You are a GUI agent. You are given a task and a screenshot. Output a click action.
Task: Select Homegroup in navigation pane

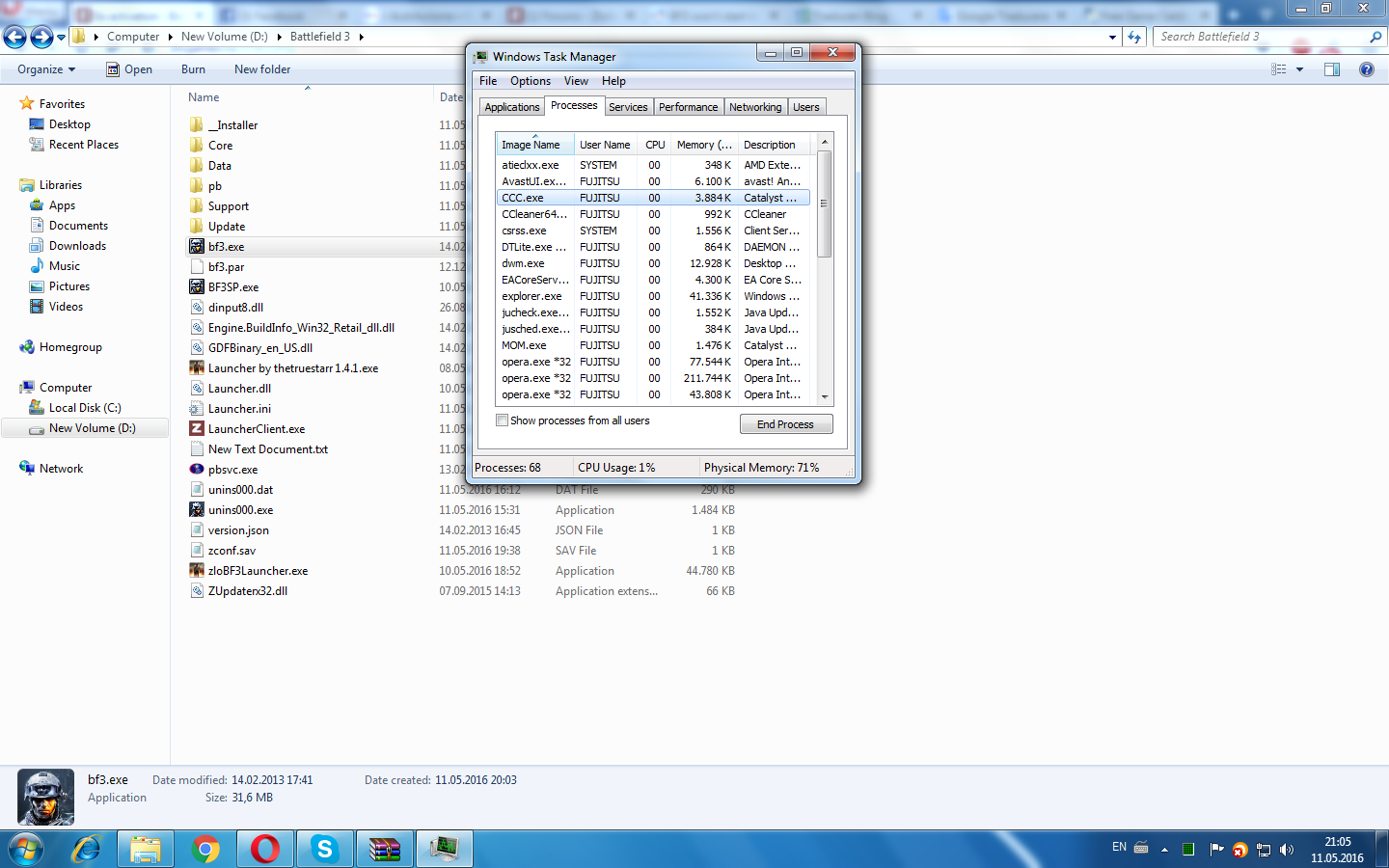click(70, 347)
